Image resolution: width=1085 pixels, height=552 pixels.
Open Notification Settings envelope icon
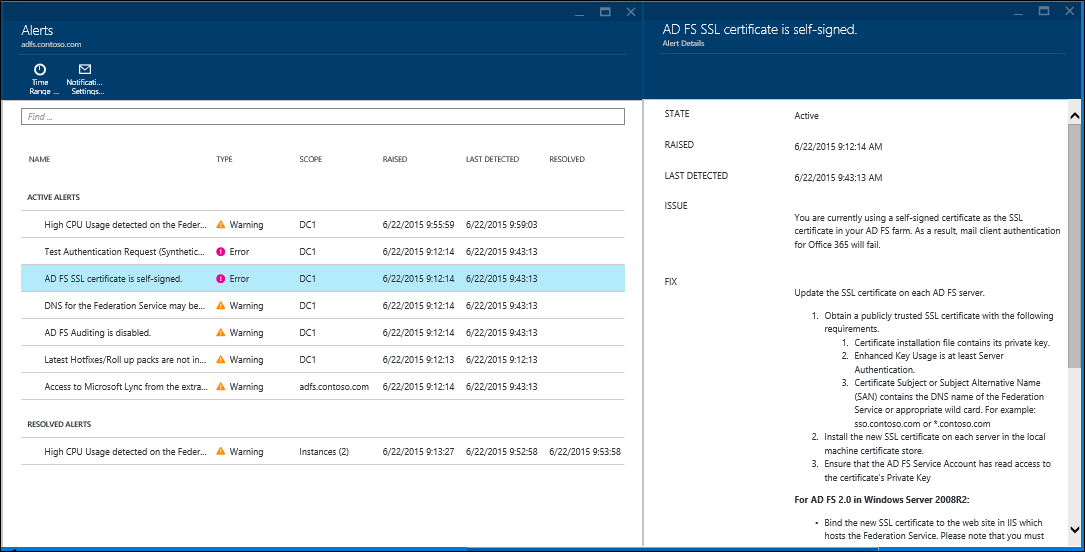(85, 70)
